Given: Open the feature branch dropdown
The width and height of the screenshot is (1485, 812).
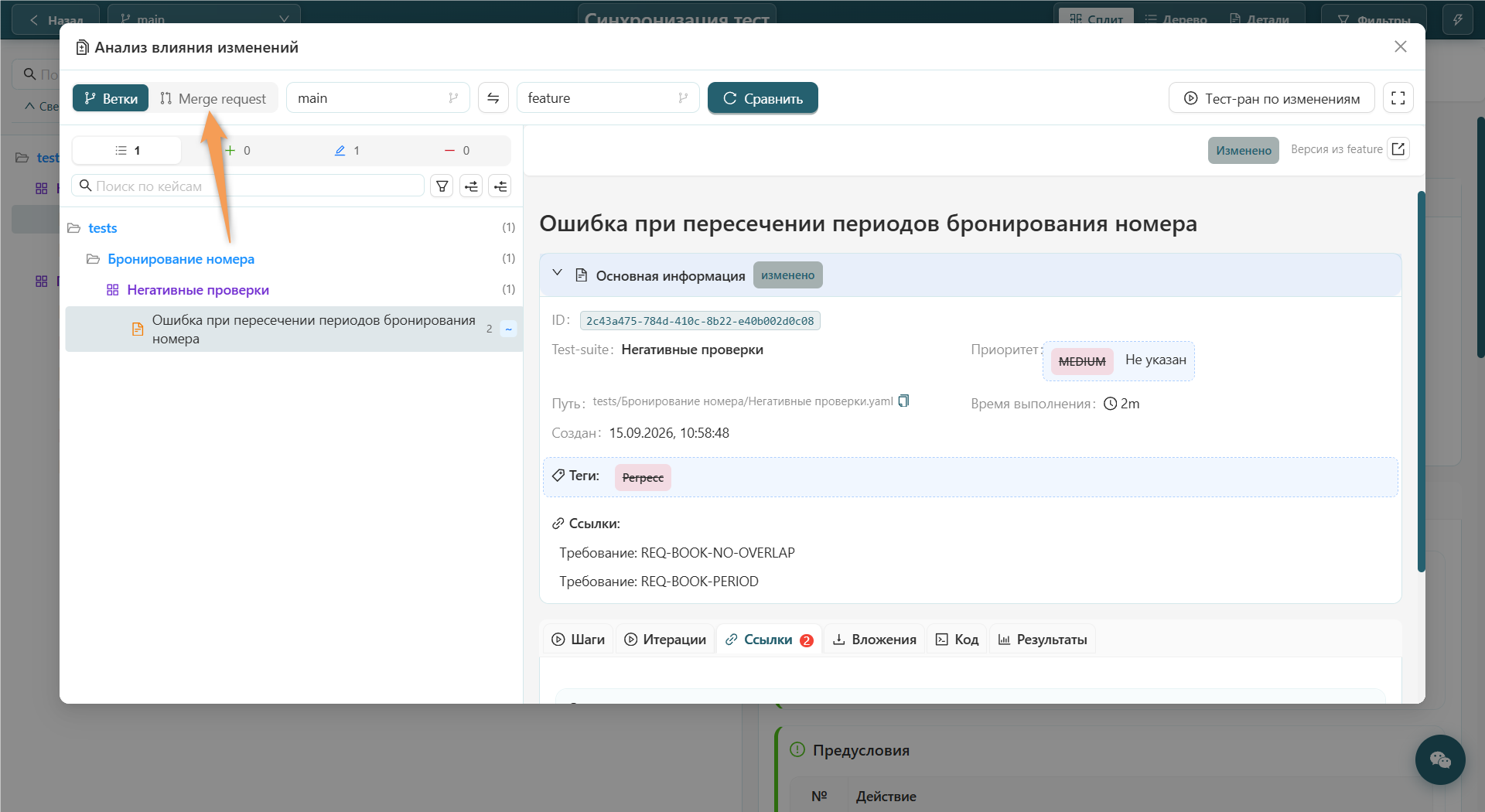Looking at the screenshot, I should click(608, 98).
